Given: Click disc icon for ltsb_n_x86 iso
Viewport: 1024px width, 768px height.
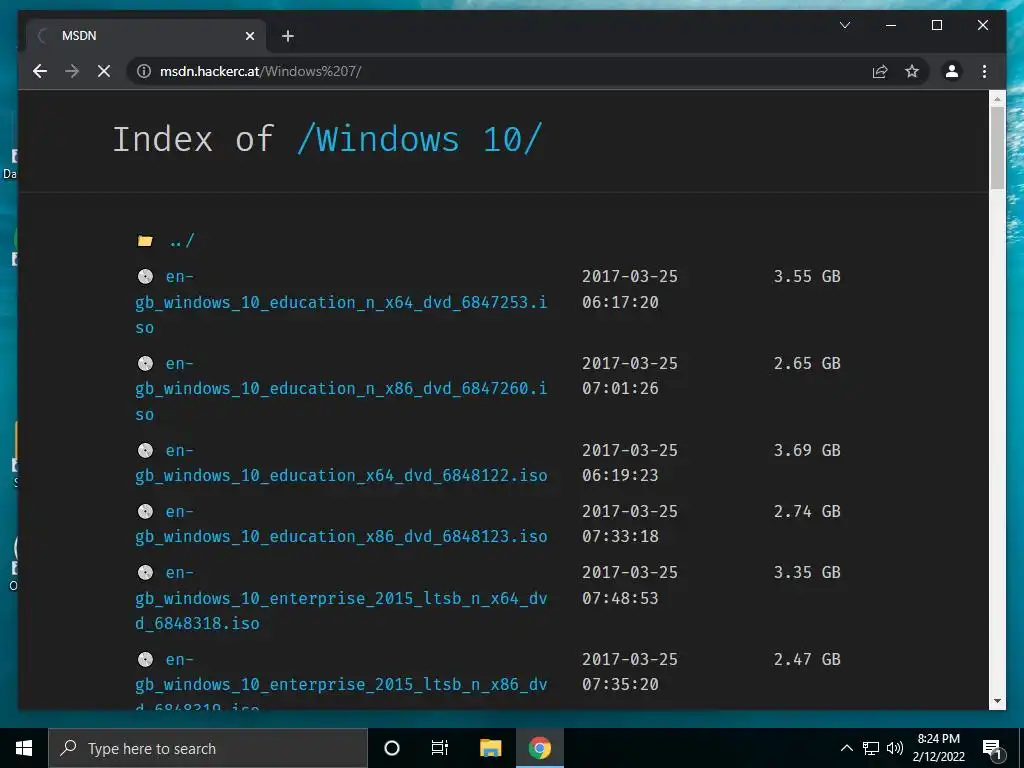Looking at the screenshot, I should point(145,659).
